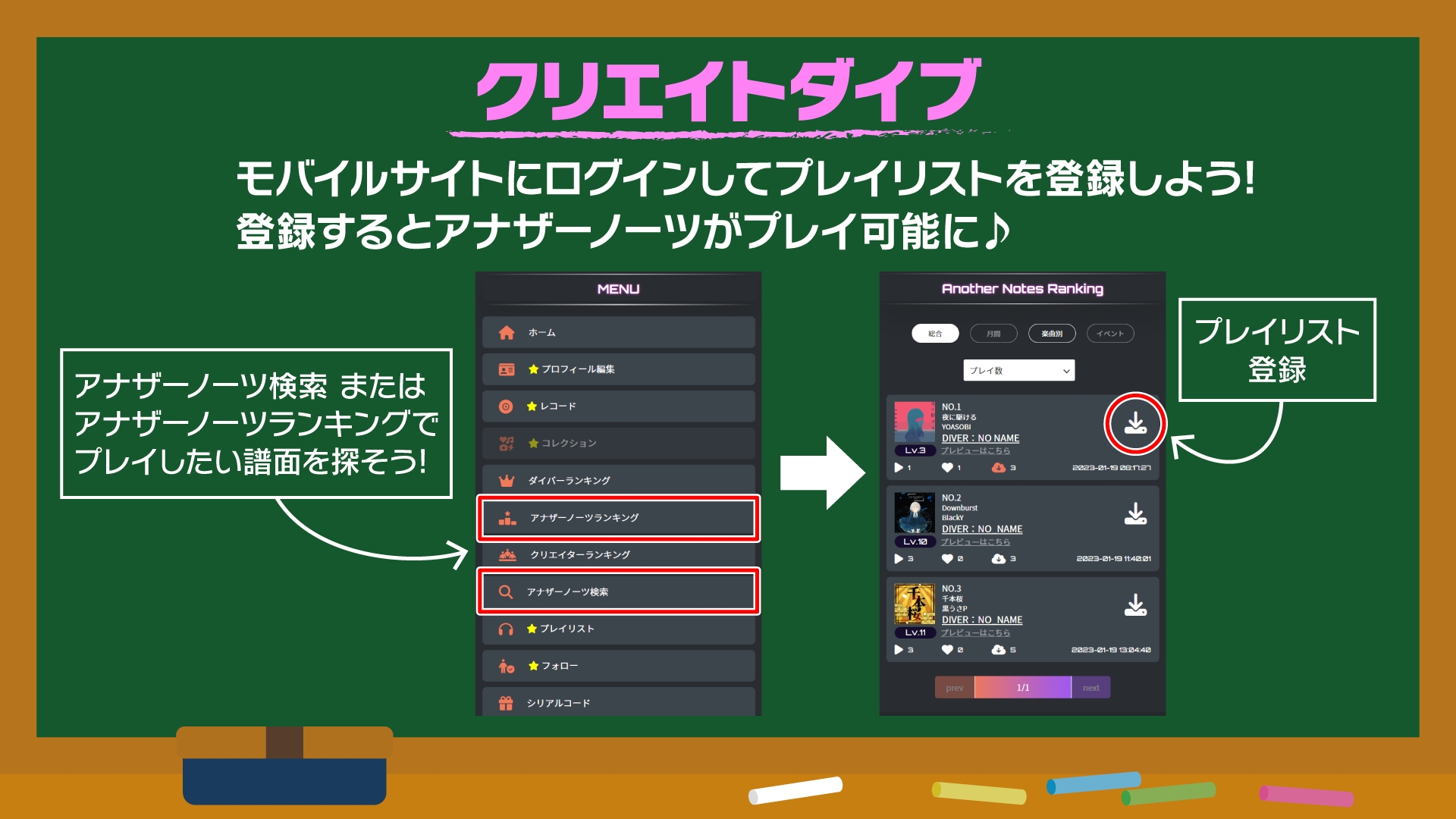Click the home icon in the menu
The image size is (1456, 819).
point(507,333)
